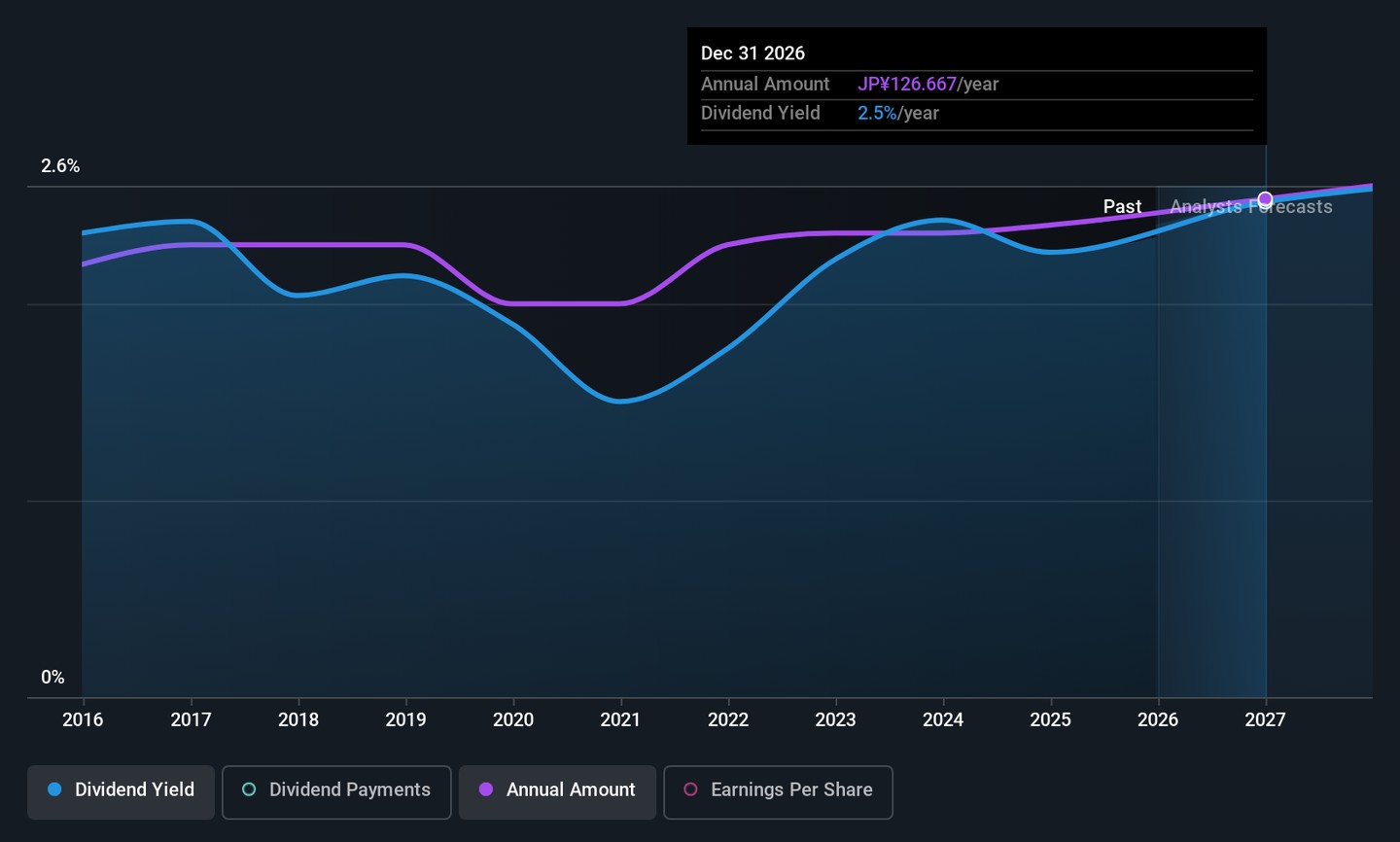Show the Earnings Per Share series
The height and width of the screenshot is (842, 1400).
click(x=778, y=790)
